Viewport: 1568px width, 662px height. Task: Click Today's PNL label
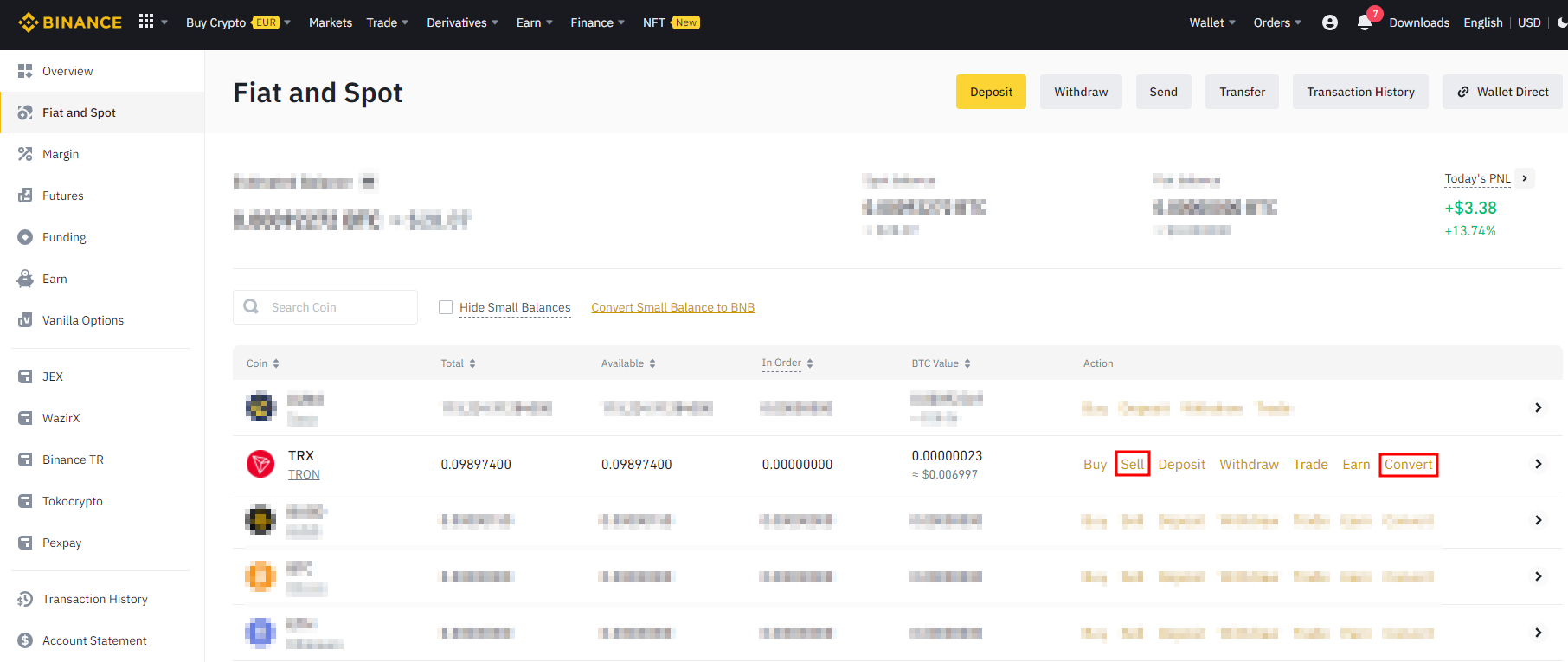click(x=1477, y=178)
